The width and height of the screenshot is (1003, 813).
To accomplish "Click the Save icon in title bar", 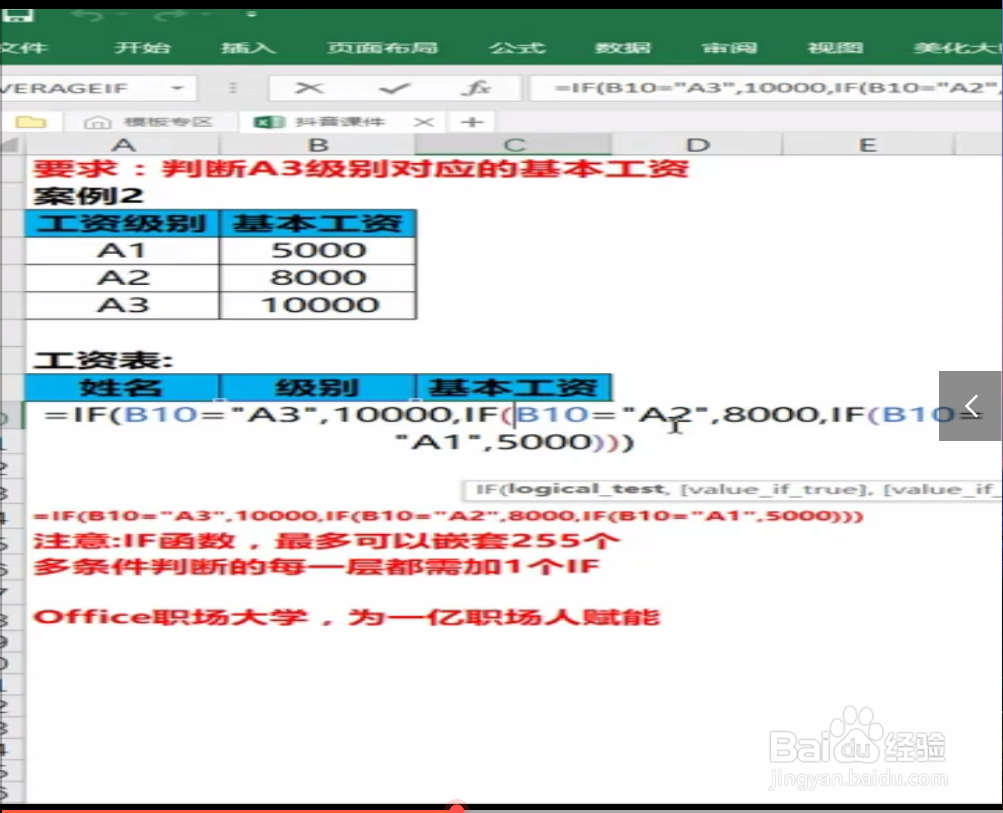I will point(17,15).
